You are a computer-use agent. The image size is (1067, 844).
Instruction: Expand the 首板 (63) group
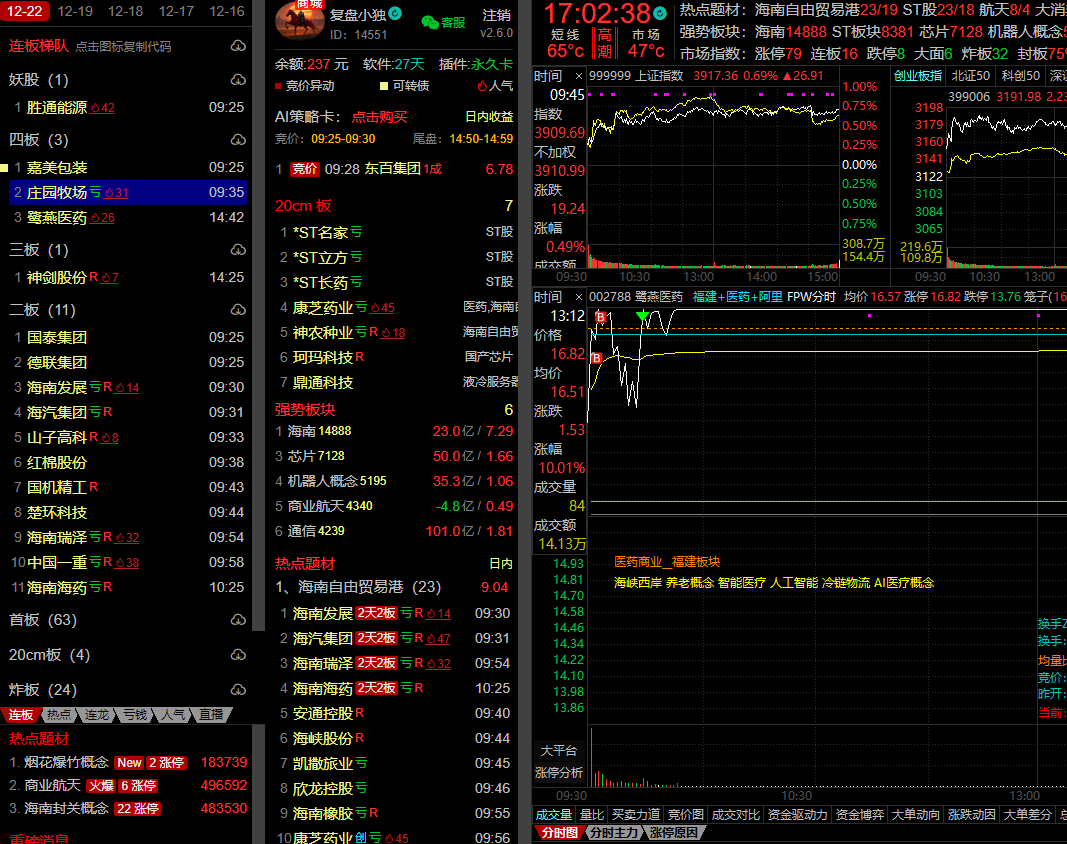click(43, 620)
